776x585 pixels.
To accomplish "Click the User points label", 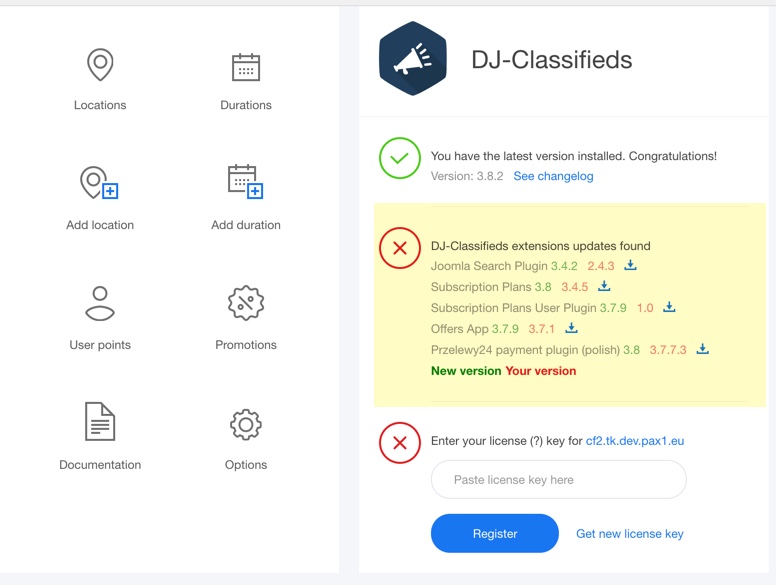I will [100, 345].
